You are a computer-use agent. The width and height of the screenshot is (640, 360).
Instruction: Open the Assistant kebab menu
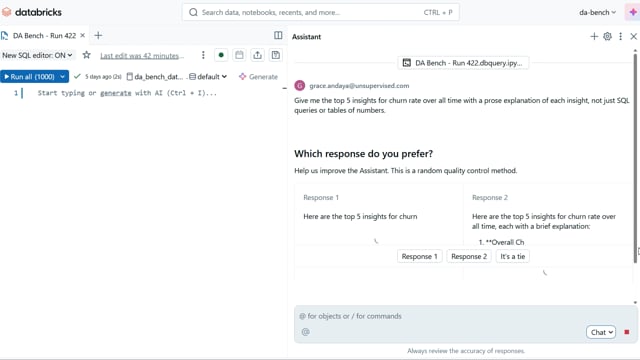coord(620,36)
